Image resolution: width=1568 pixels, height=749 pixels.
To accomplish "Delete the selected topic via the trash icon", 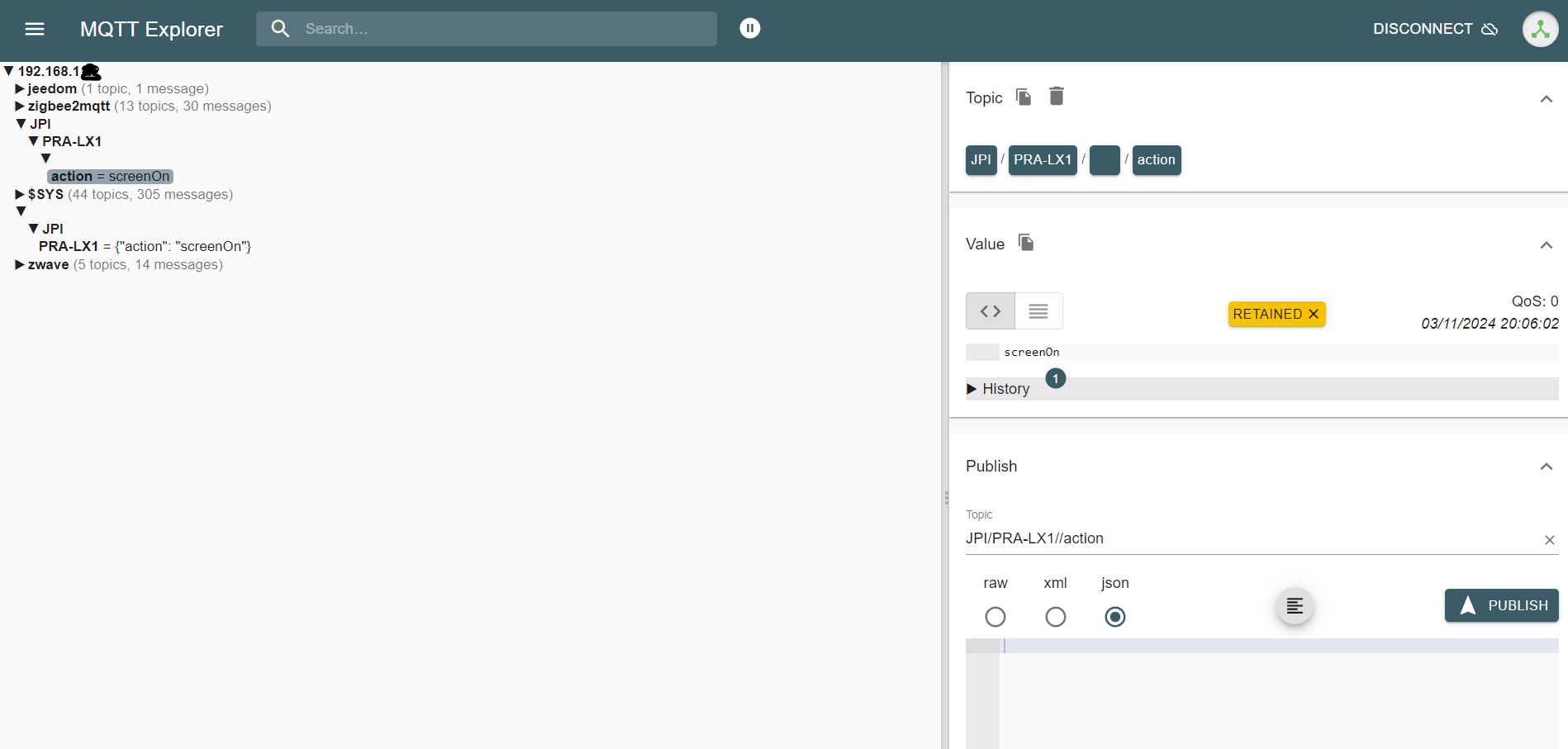I will pyautogui.click(x=1057, y=97).
